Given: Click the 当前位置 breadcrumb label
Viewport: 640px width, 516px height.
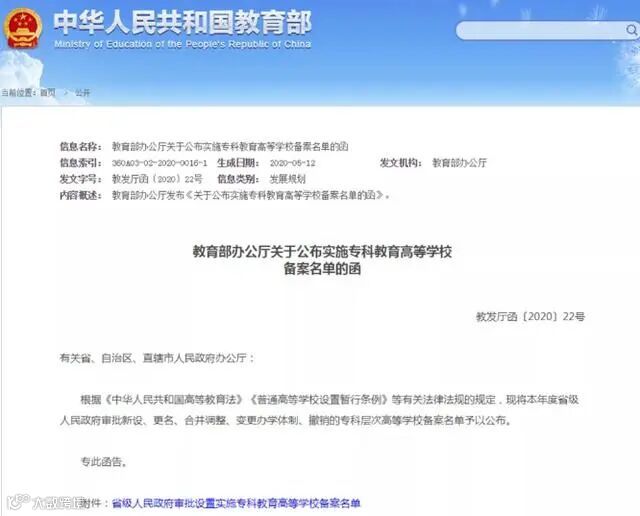Looking at the screenshot, I should 18,93.
